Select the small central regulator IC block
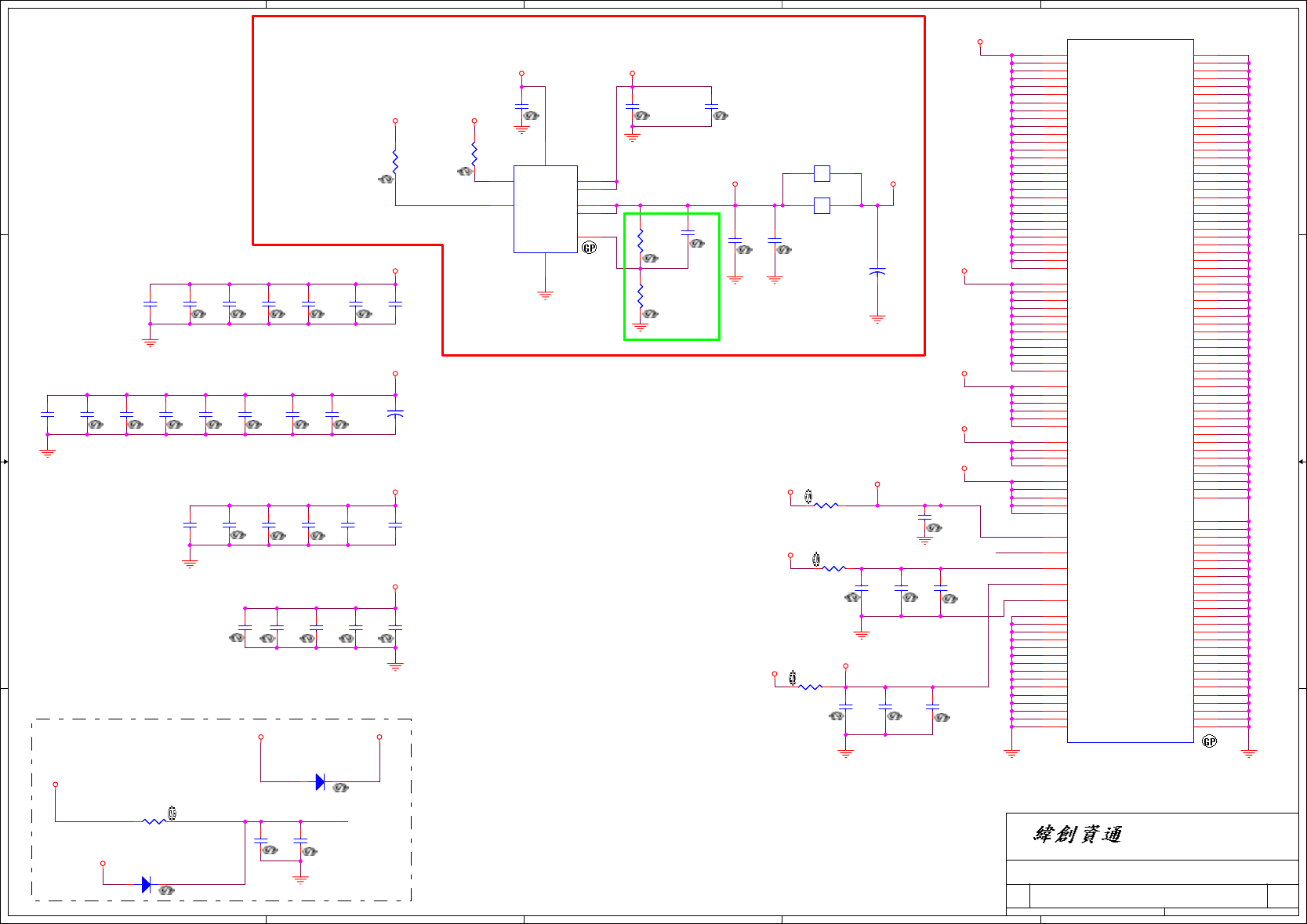Screen dimensions: 1307x924 tap(546, 209)
